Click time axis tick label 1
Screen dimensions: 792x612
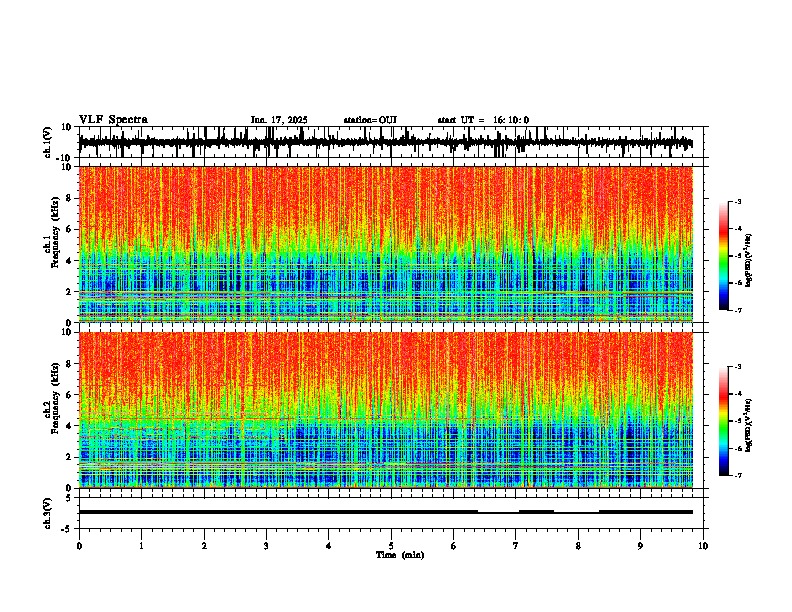[141, 546]
